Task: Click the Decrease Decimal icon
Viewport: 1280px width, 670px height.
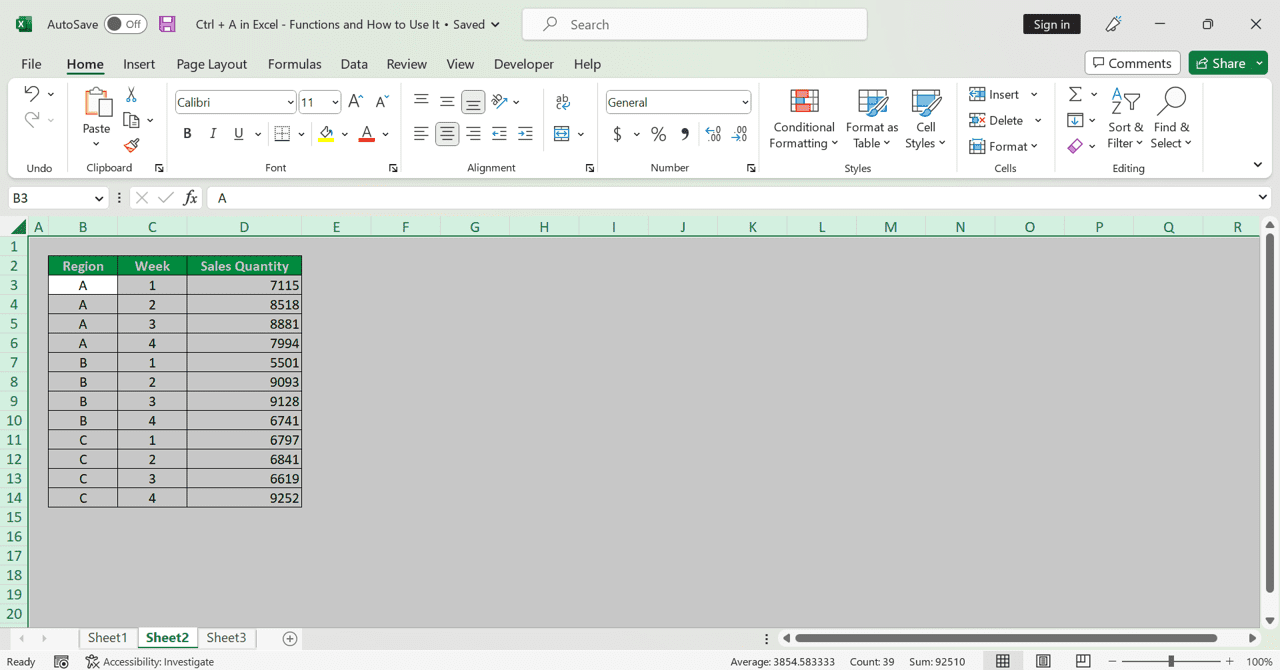Action: (x=740, y=134)
